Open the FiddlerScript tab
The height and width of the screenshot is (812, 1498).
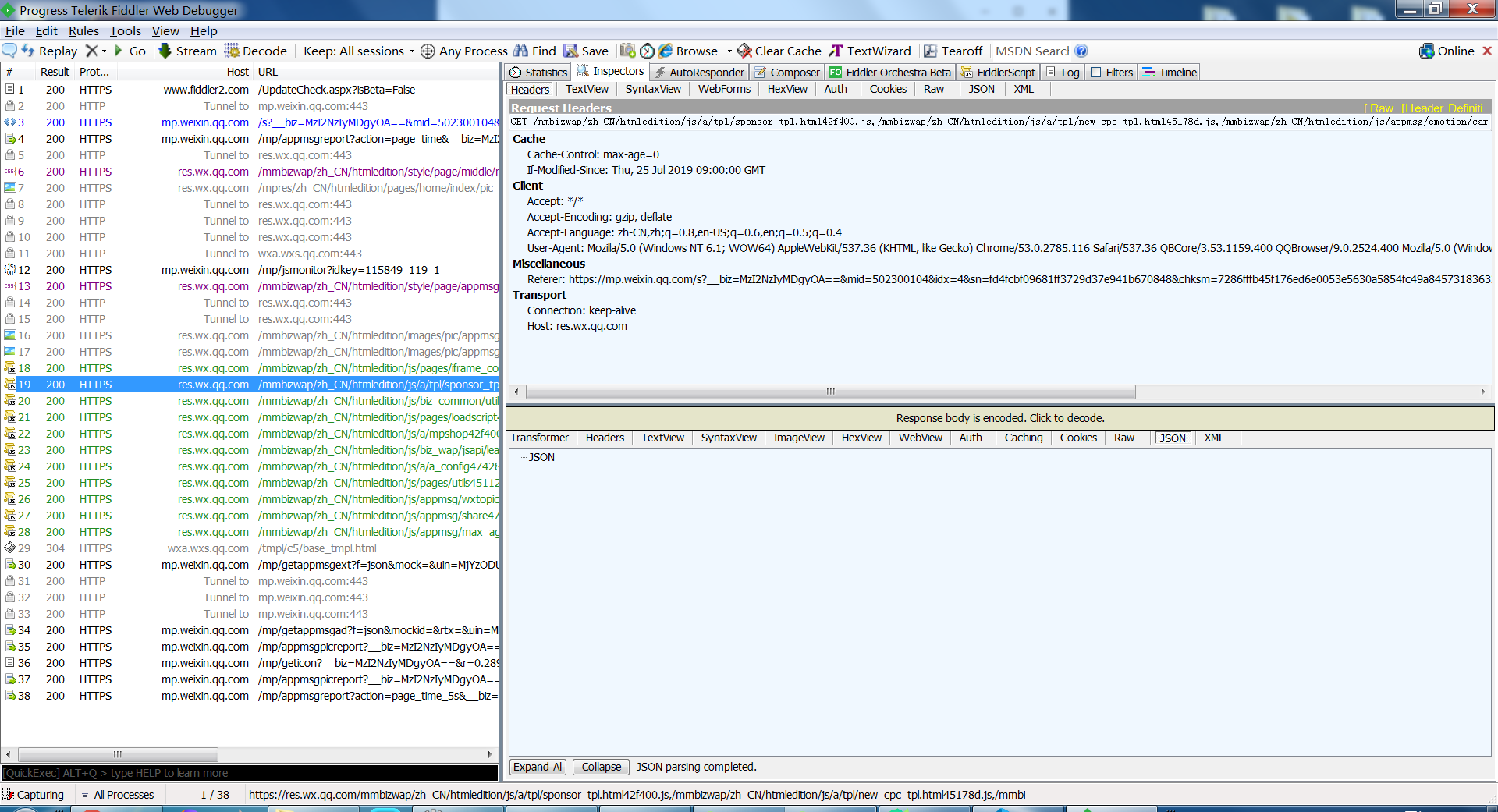tap(998, 73)
